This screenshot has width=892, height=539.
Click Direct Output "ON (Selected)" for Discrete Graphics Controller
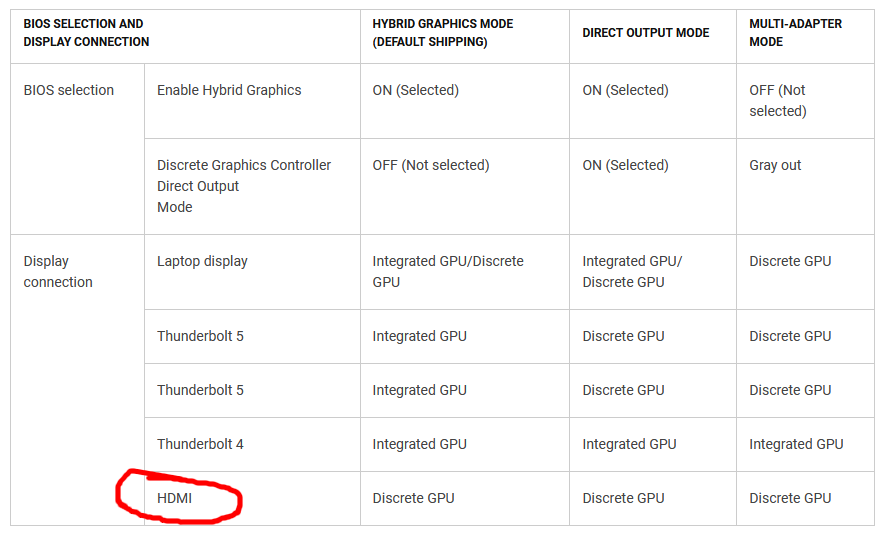[x=625, y=165]
